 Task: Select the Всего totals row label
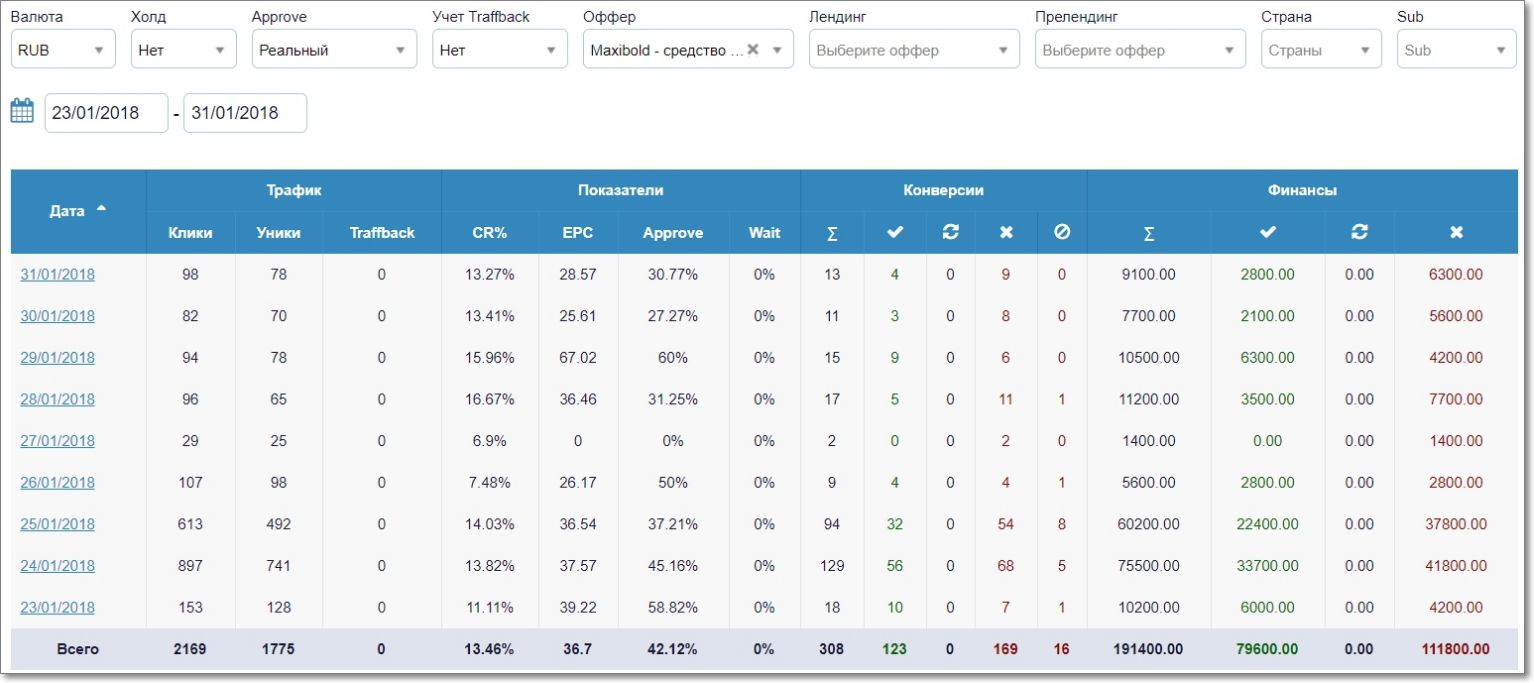click(x=78, y=649)
